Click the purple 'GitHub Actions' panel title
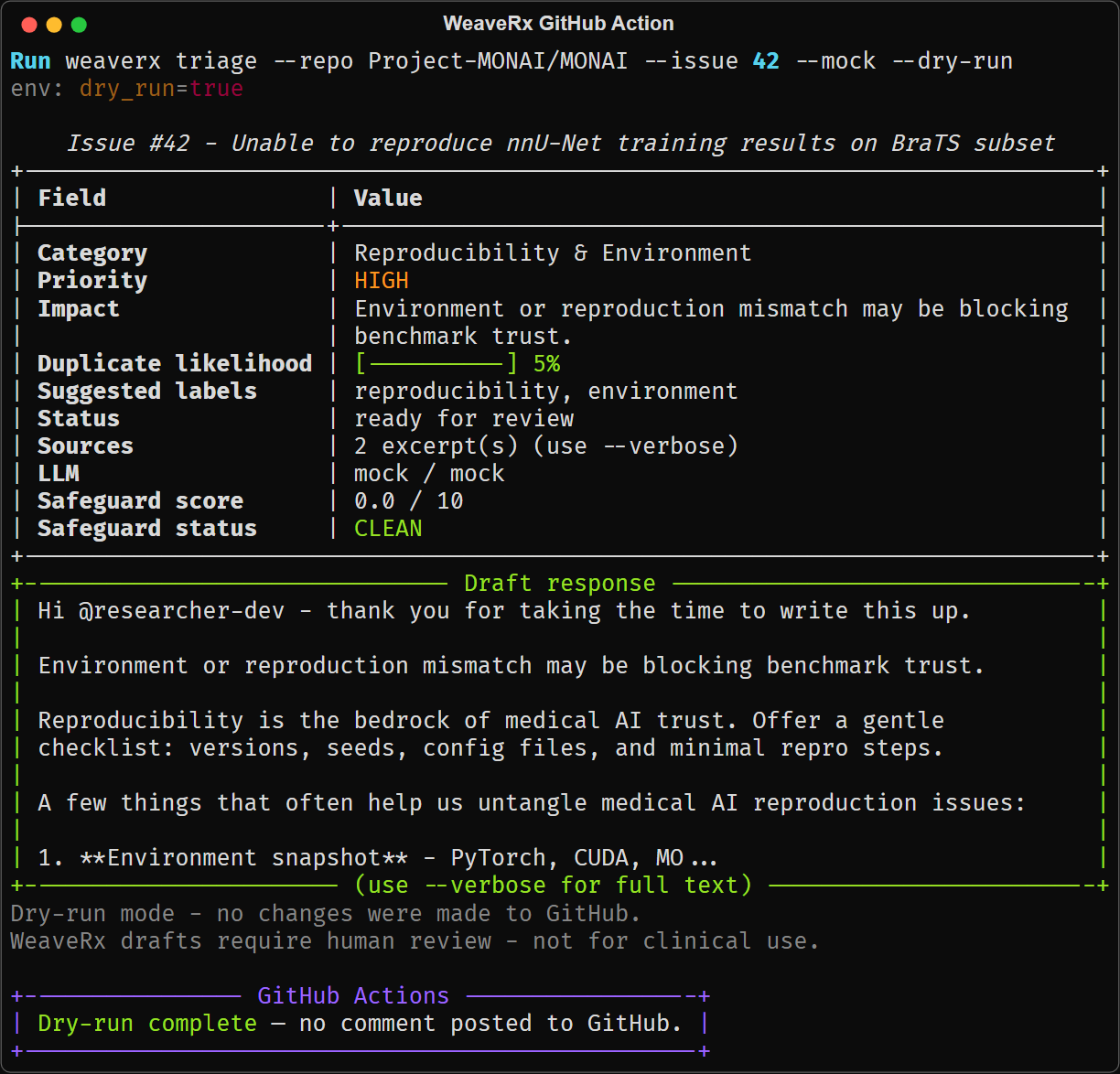The image size is (1120, 1074). (x=353, y=995)
